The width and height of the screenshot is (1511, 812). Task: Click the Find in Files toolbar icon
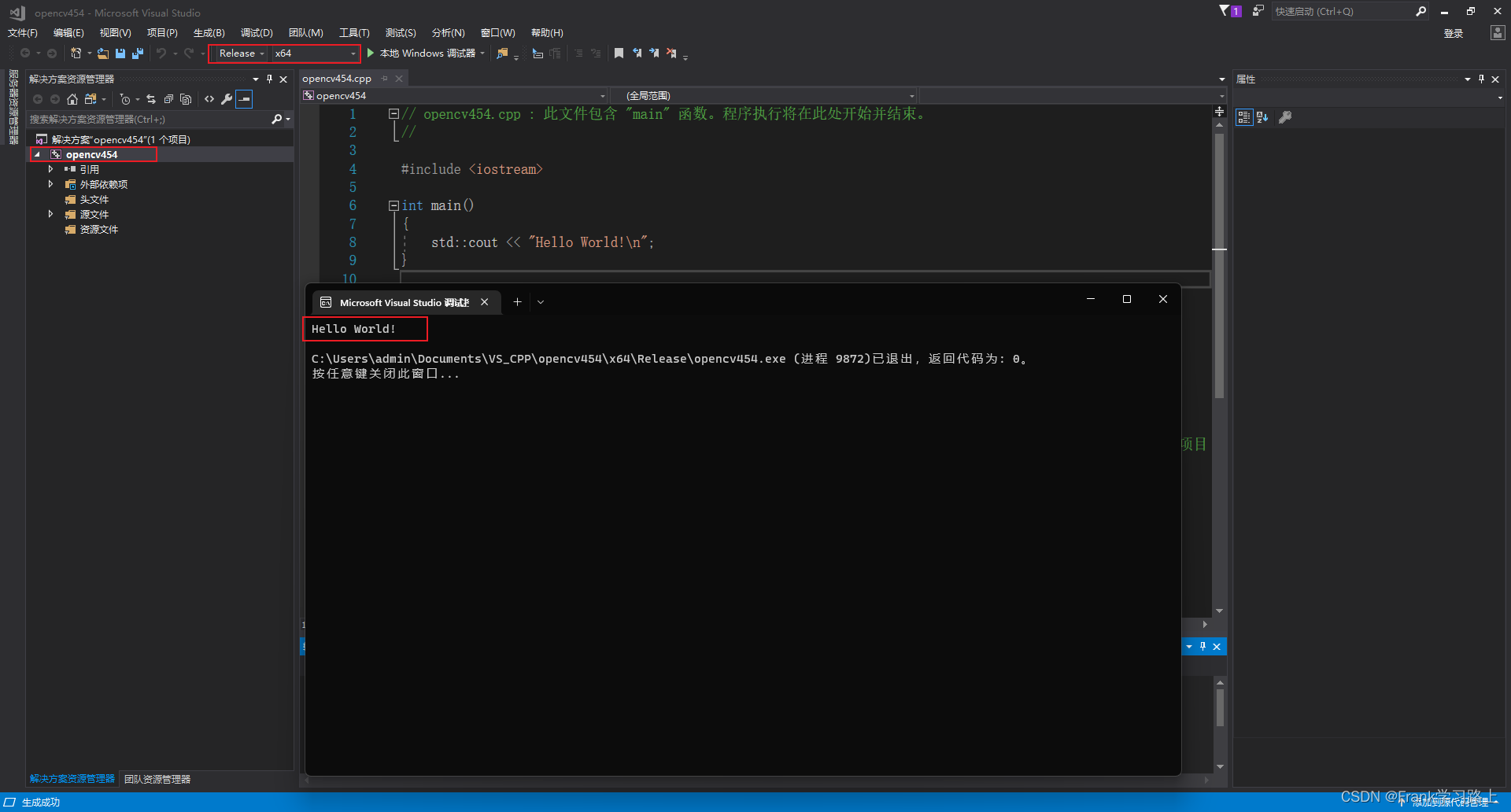pos(502,54)
